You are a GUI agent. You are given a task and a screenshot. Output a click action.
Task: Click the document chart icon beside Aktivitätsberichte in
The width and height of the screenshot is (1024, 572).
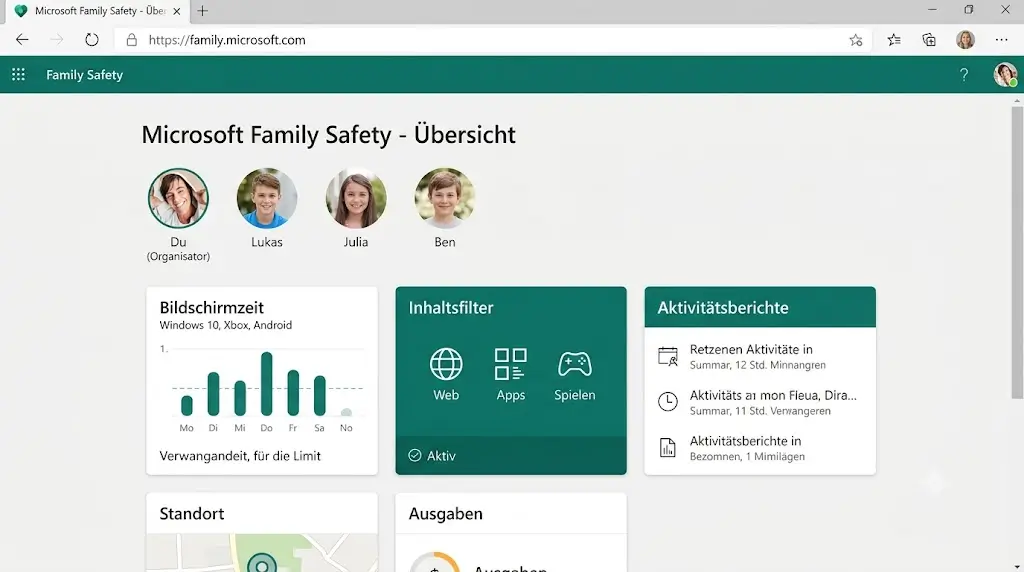pos(667,447)
